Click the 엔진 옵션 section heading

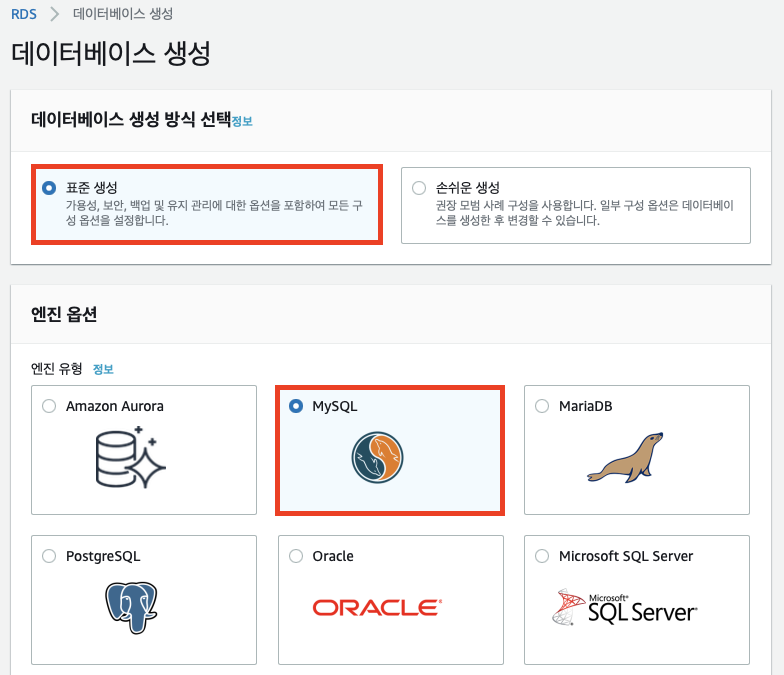coord(64,314)
